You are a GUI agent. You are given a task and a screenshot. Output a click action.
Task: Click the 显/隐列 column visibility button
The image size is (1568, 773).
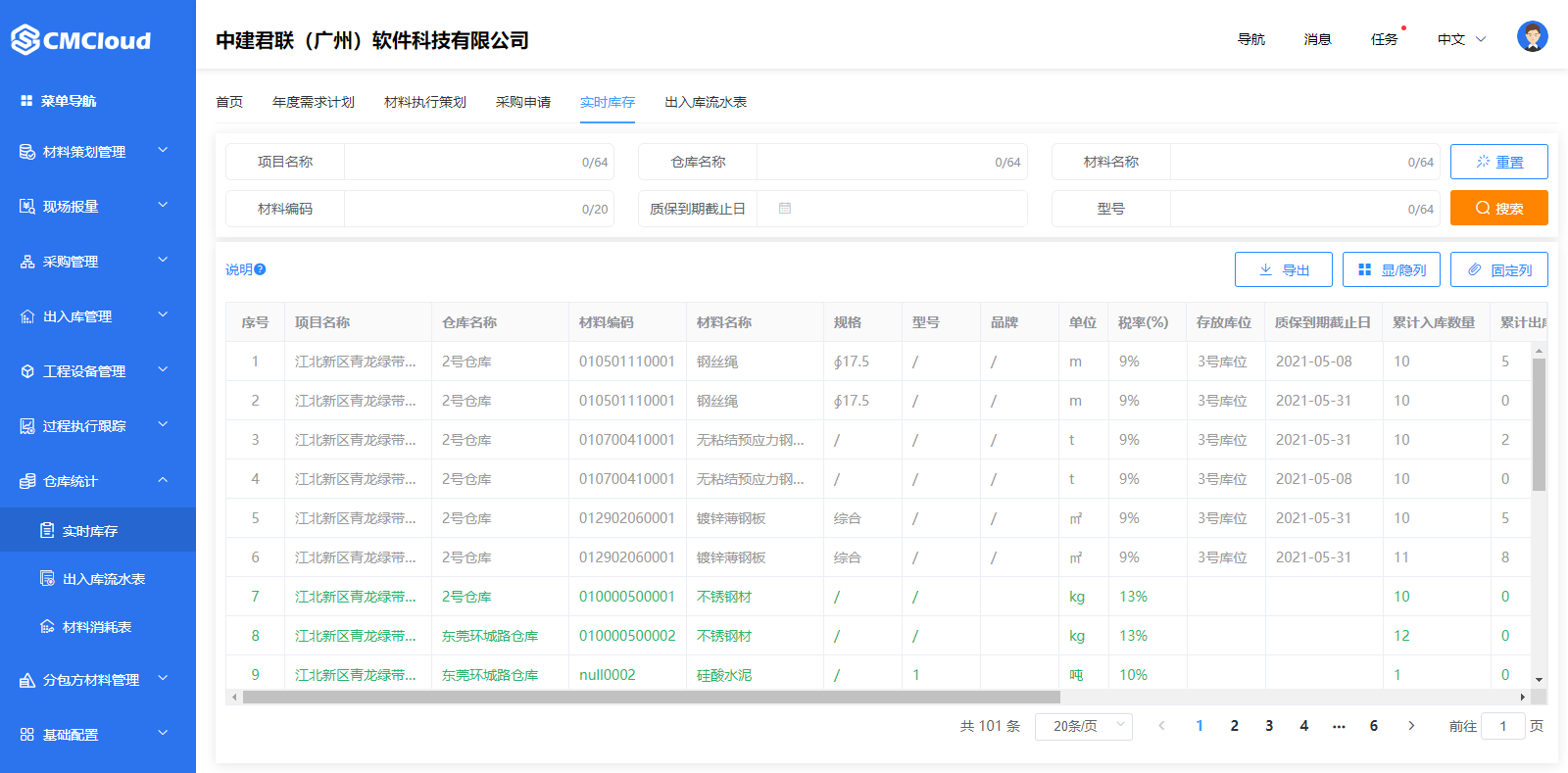point(1391,269)
